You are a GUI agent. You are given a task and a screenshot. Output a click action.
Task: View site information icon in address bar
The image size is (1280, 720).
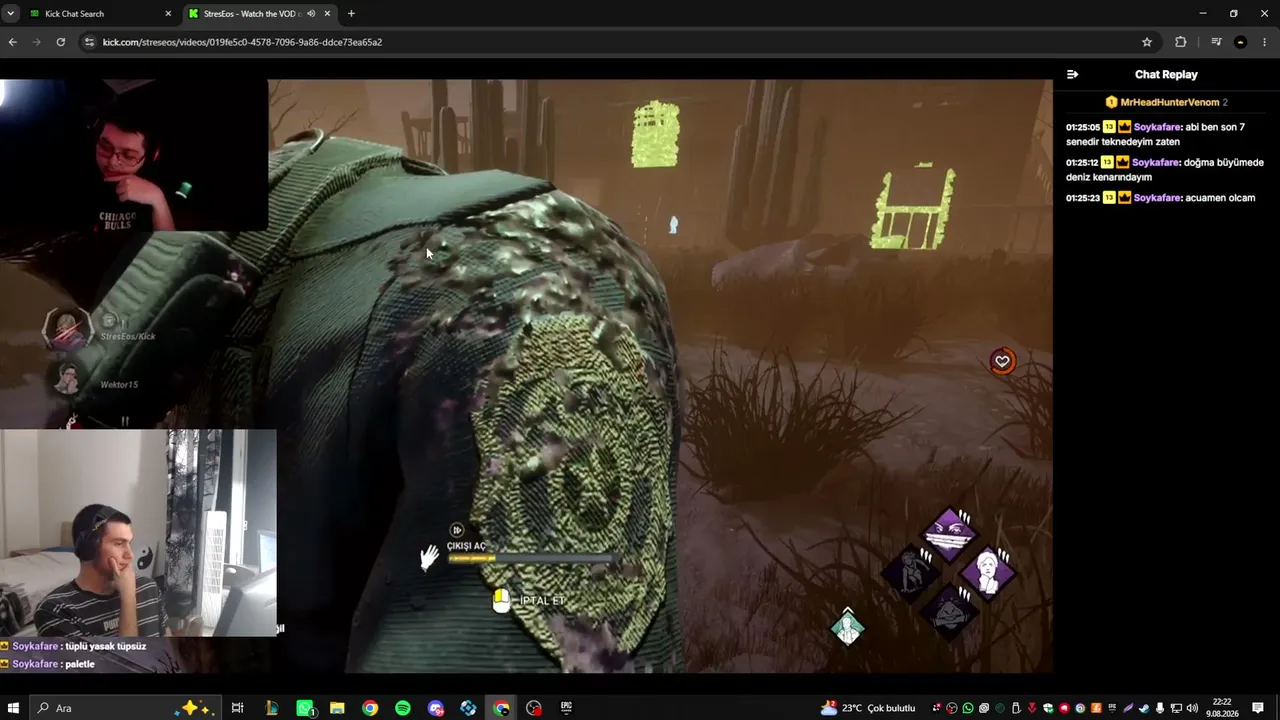coord(89,42)
